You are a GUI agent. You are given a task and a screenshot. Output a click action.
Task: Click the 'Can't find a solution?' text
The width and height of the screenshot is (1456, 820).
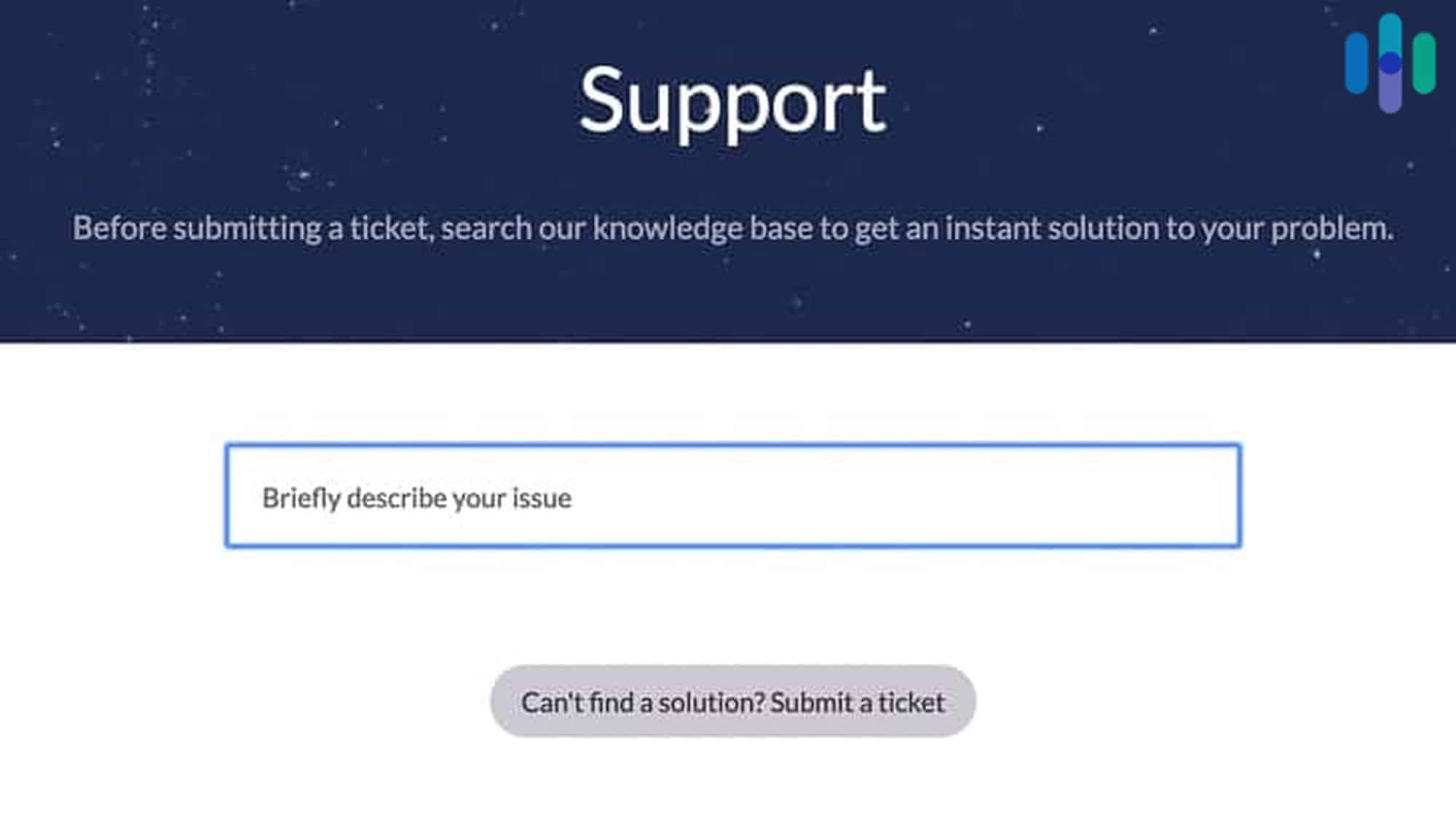(643, 703)
